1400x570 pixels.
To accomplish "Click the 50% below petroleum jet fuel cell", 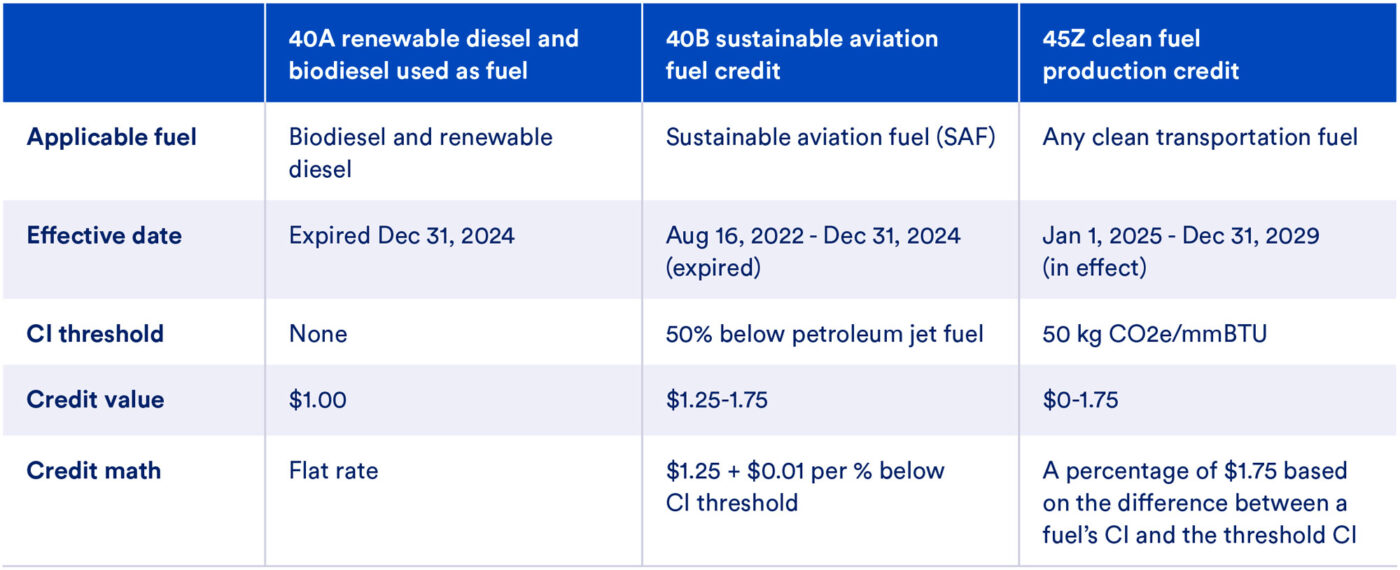I will pyautogui.click(x=824, y=333).
